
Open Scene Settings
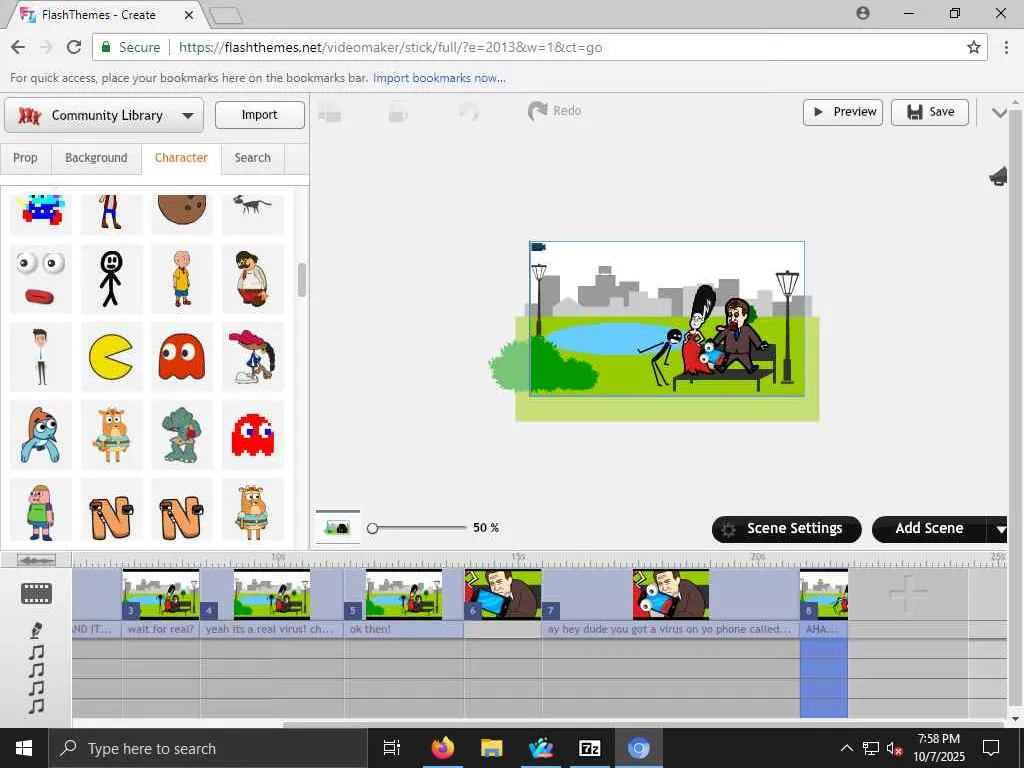(786, 529)
